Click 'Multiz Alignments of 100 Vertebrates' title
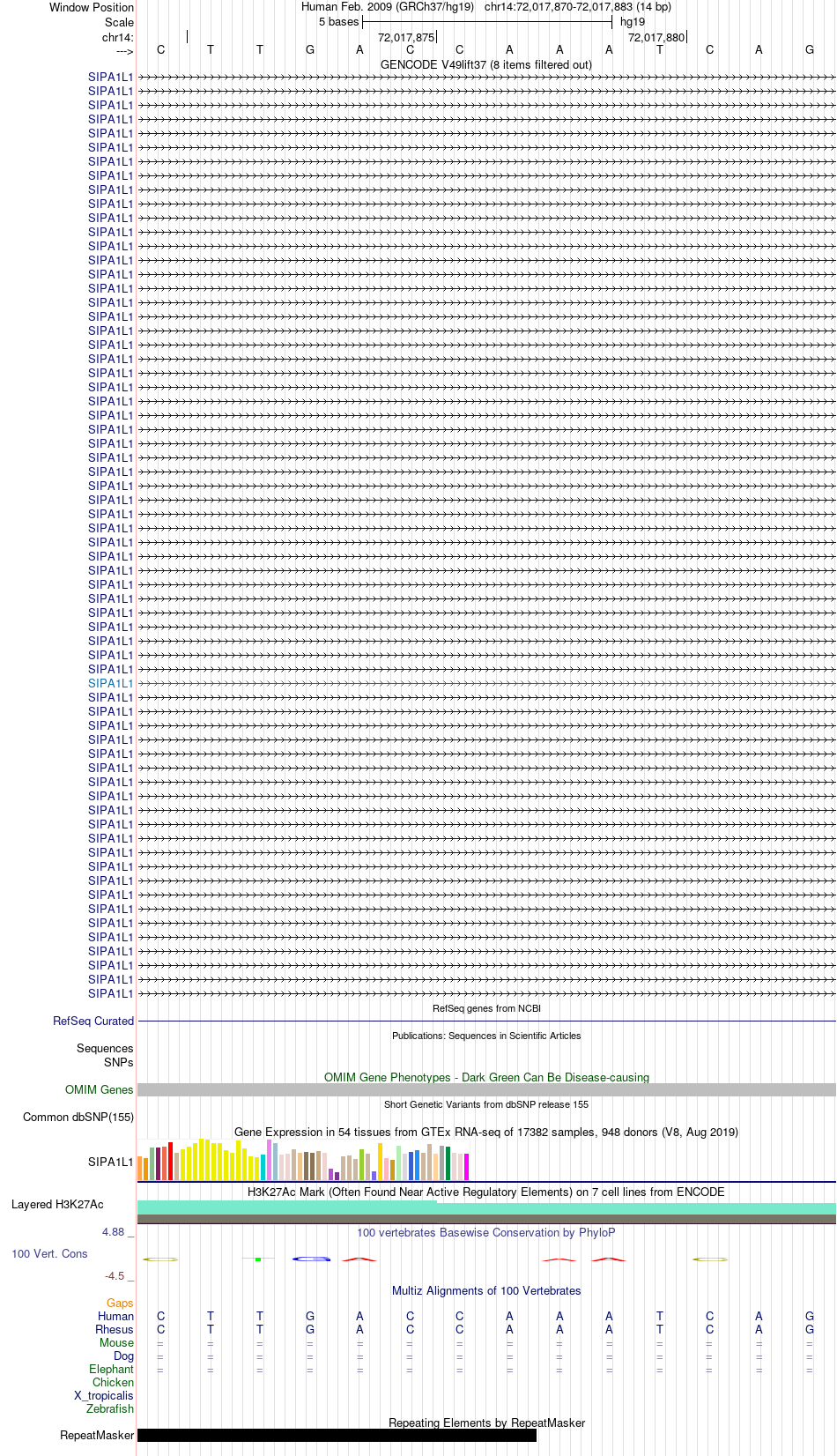Screen dimensions: 837x1456 486,1290
